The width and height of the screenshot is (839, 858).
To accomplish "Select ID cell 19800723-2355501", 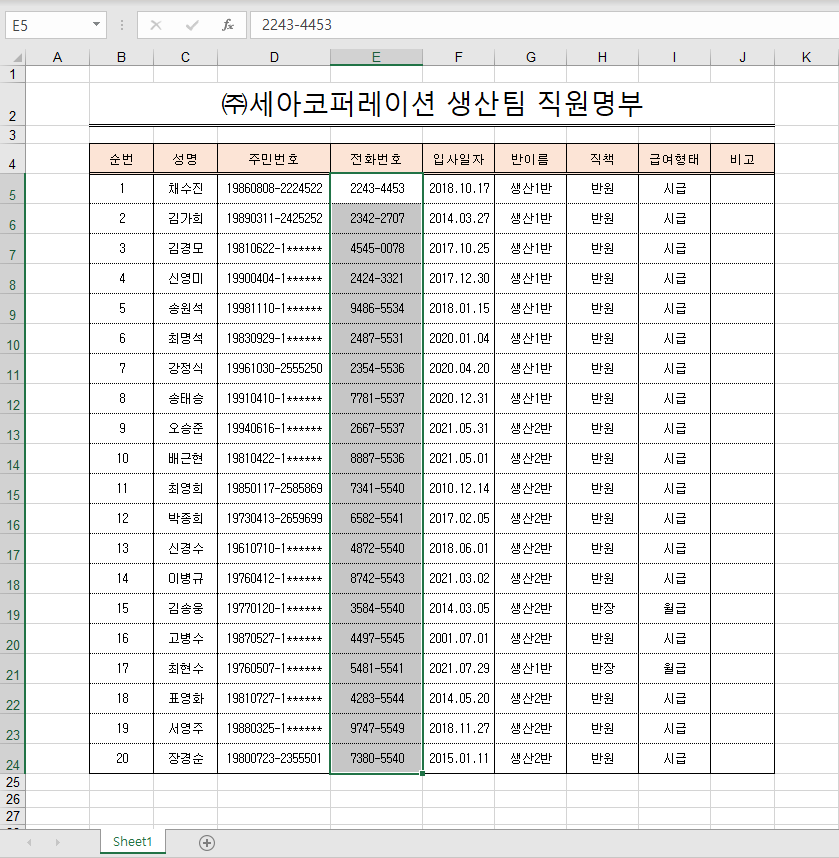I will 274,758.
